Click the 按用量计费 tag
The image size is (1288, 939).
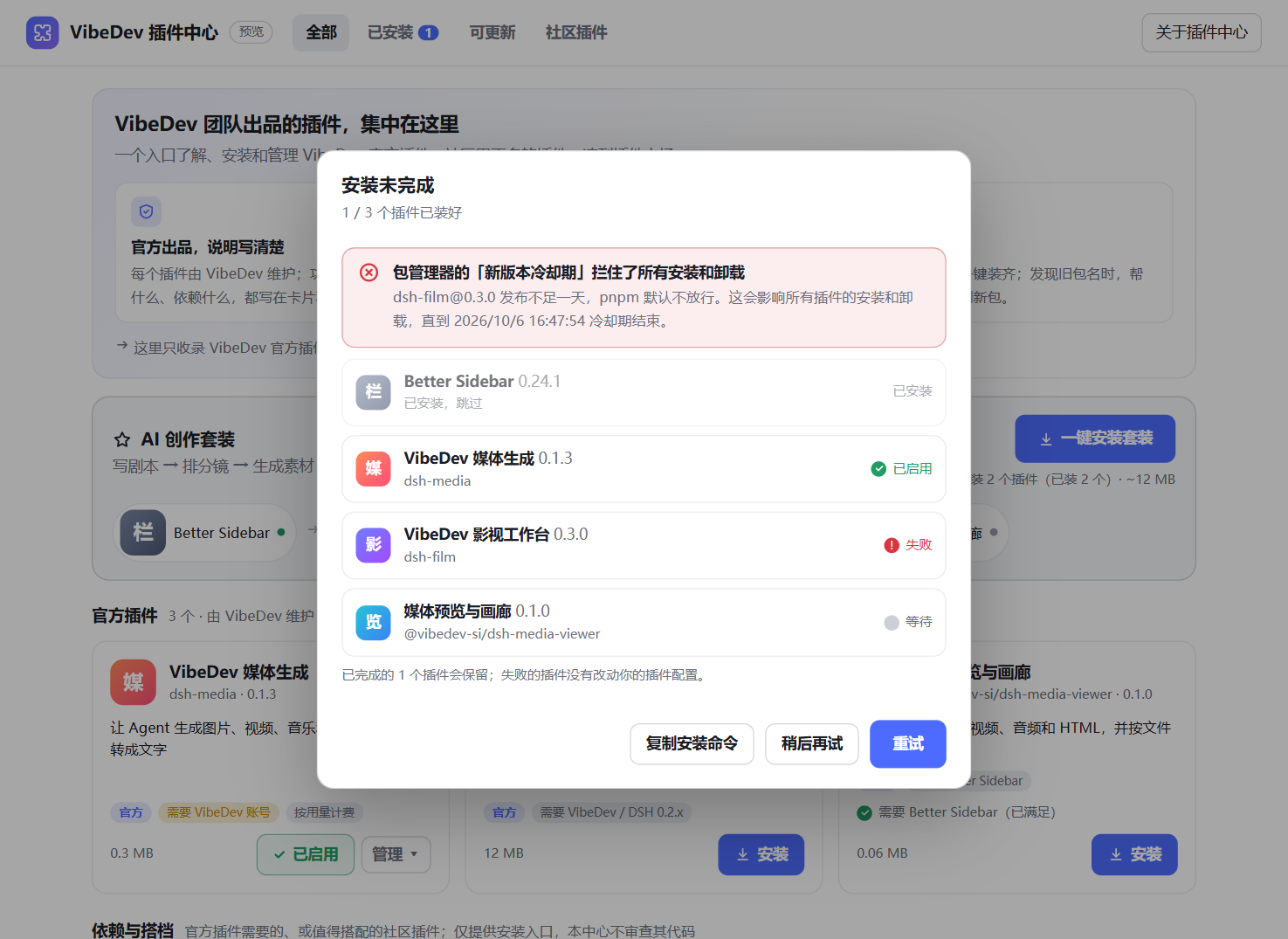point(324,812)
